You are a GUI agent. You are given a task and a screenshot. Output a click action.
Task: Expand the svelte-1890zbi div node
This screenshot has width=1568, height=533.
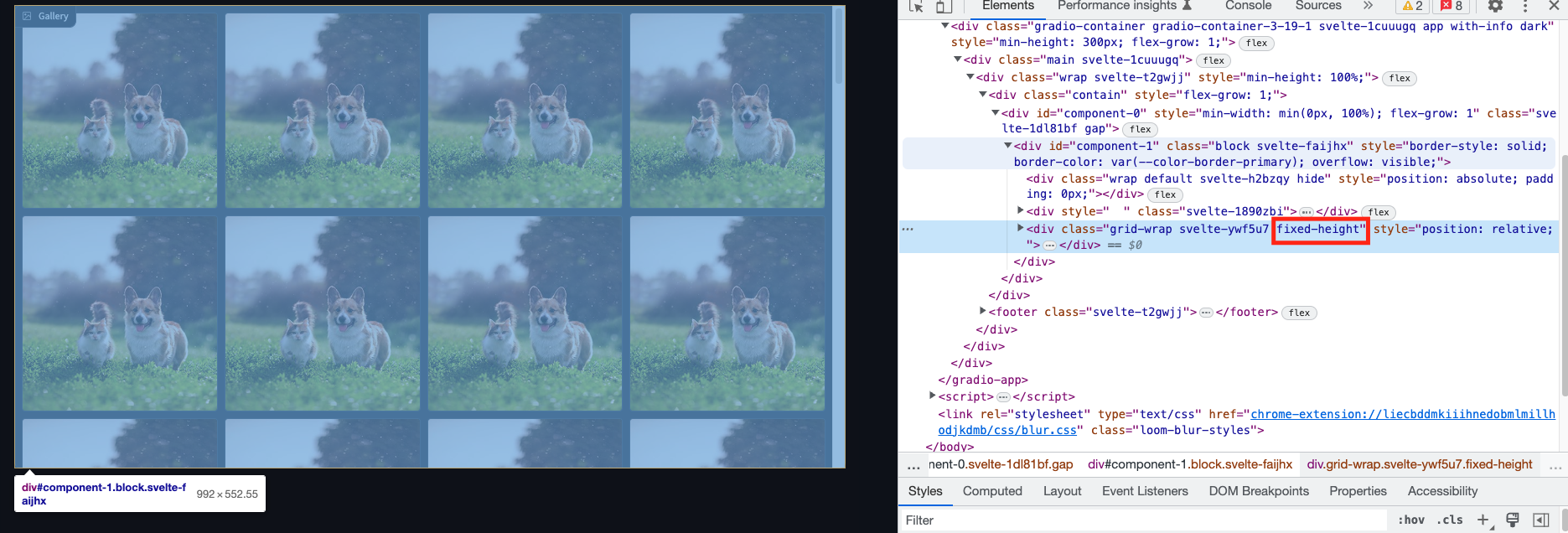(x=1021, y=210)
